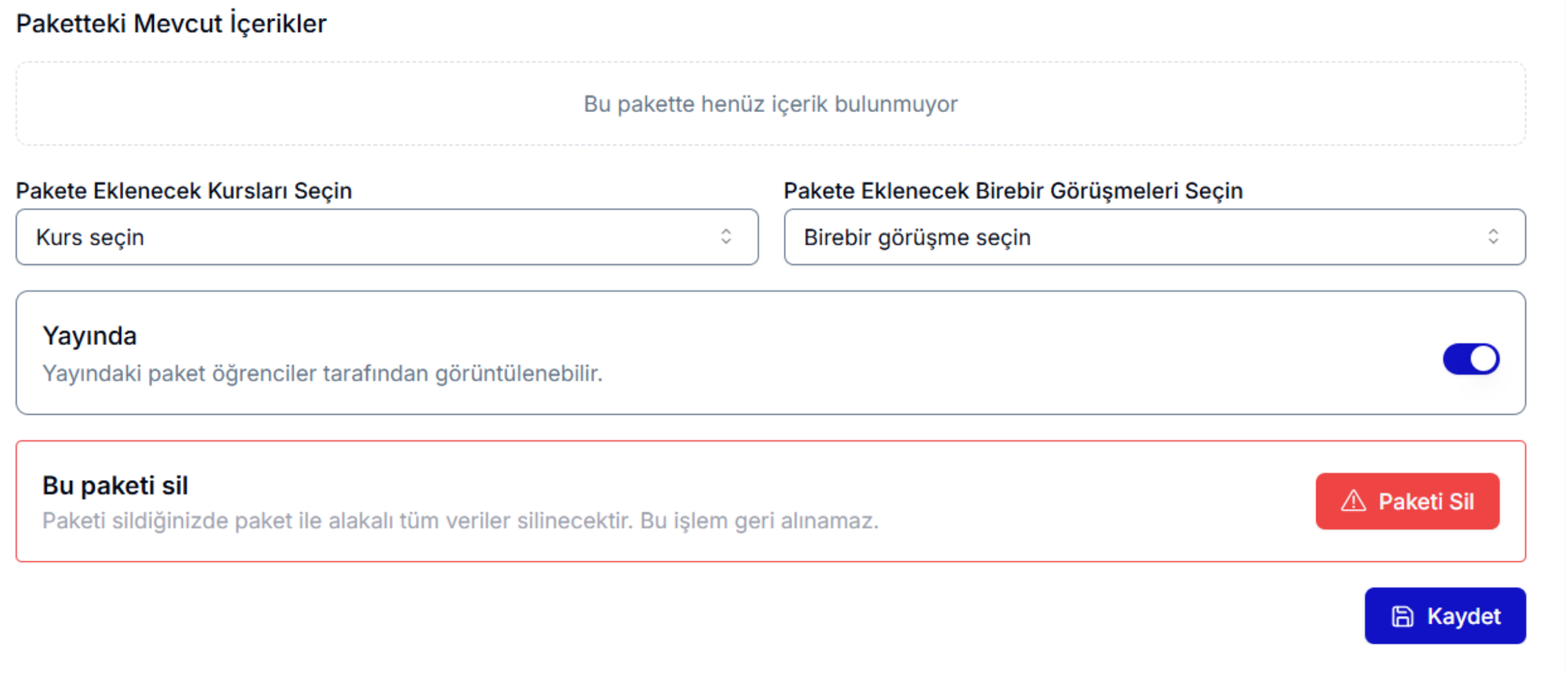Open the Kurs seçin dropdown
The height and width of the screenshot is (674, 1568).
click(x=387, y=237)
